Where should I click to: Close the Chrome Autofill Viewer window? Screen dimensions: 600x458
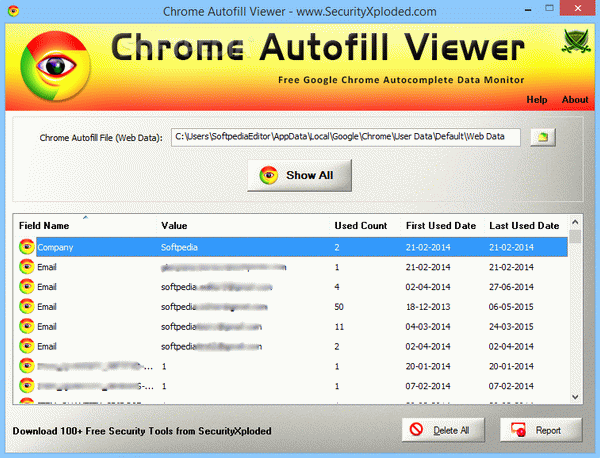coord(578,8)
